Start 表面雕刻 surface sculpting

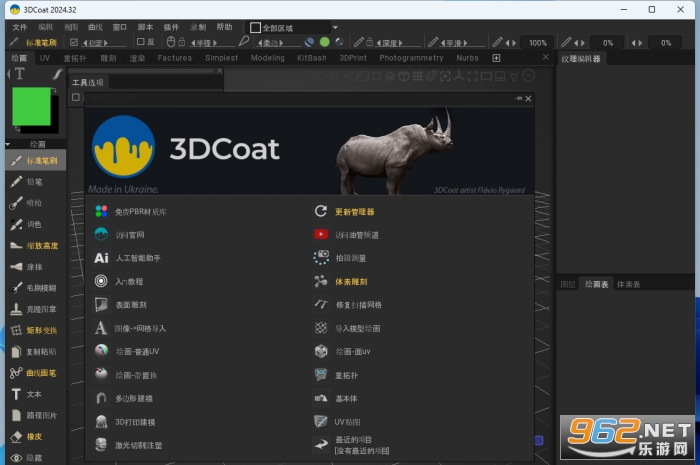[121, 305]
